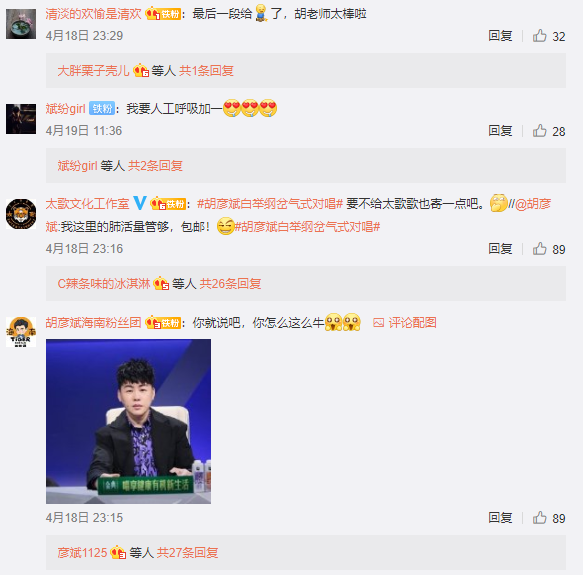Screen dimensions: 583x575
Task: Expand 共27条回复 replies
Action: 187,553
